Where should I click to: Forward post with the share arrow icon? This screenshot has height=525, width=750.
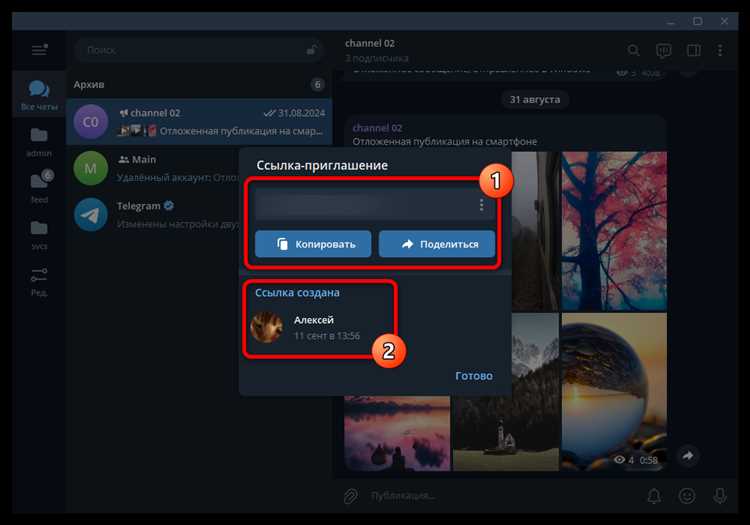pos(688,456)
